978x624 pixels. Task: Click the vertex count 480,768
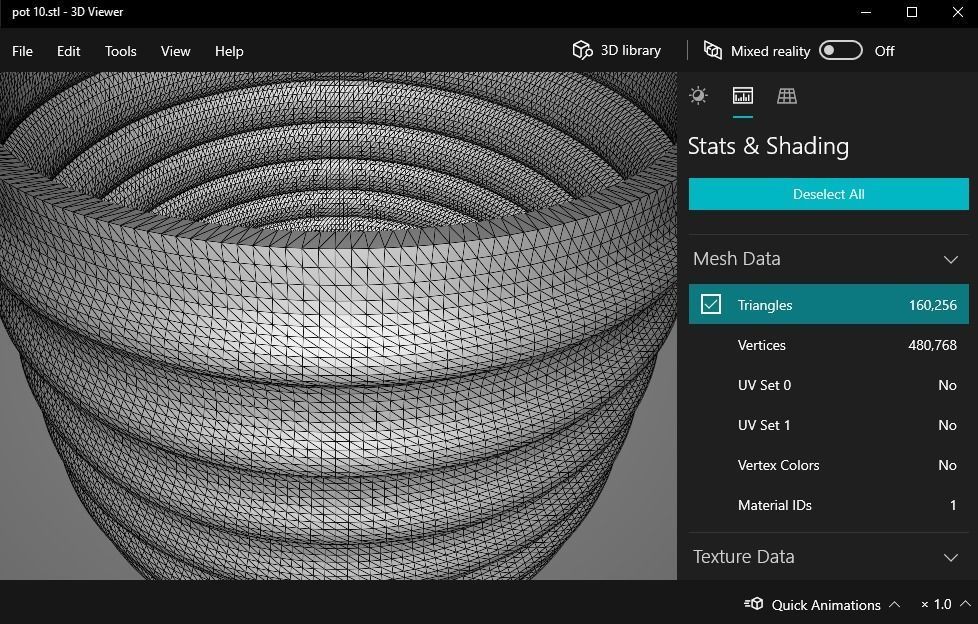point(932,345)
